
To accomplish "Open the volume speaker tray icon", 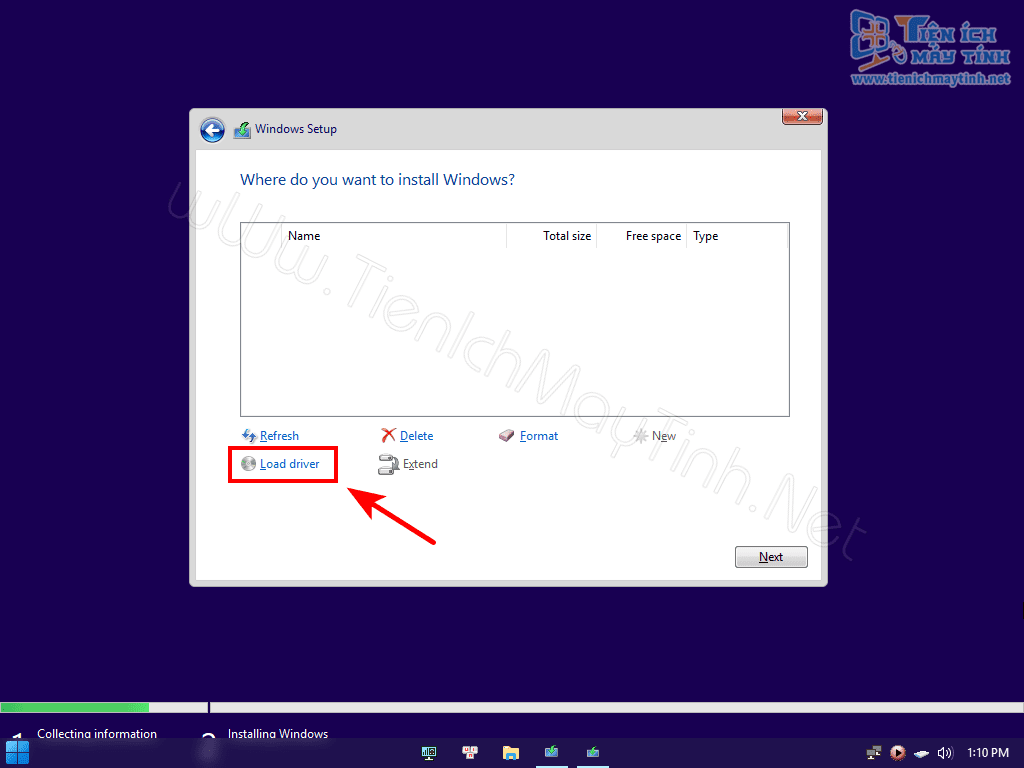I will pos(945,753).
